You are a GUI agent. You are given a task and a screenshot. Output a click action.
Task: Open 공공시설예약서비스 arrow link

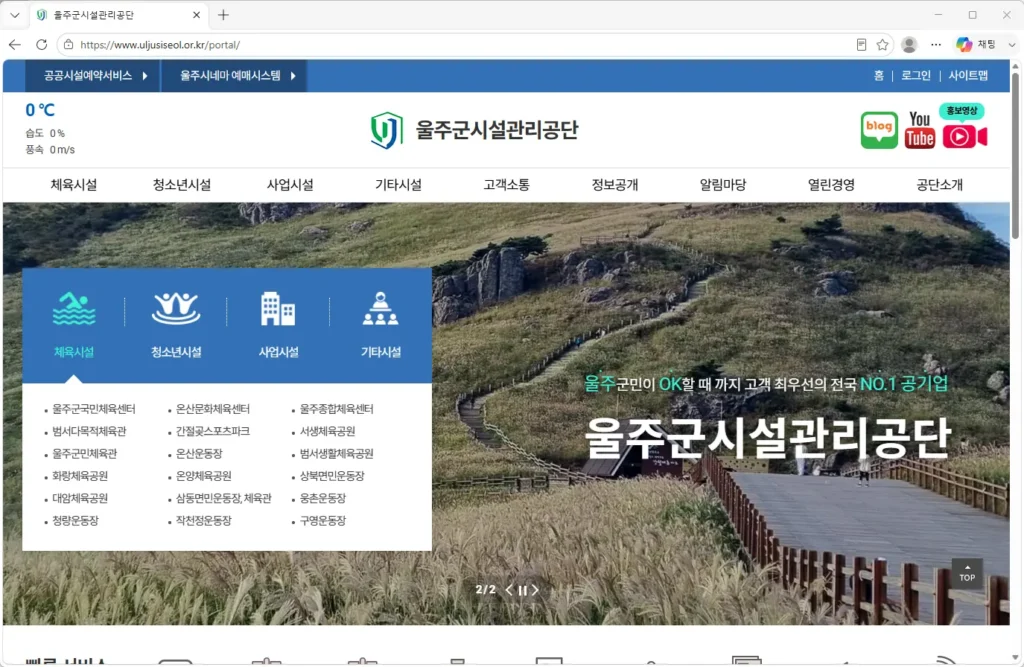[x=93, y=76]
